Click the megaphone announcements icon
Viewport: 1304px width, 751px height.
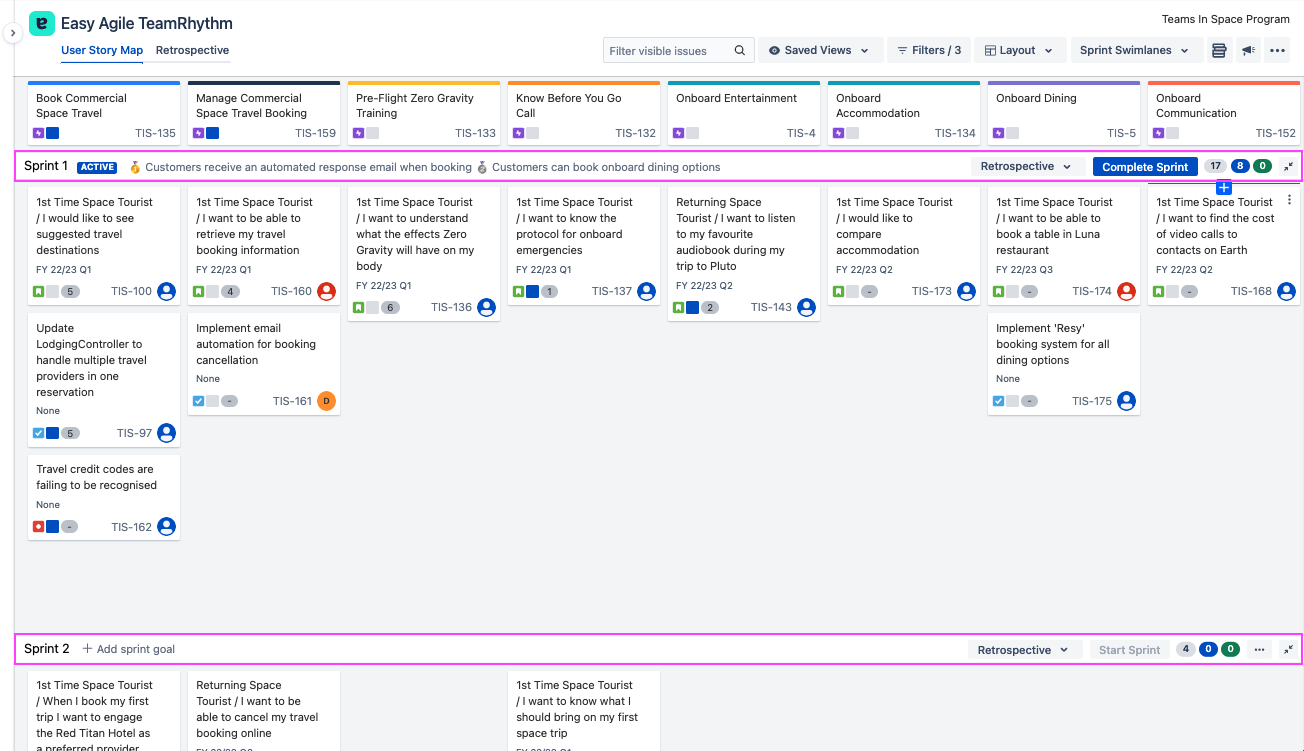pyautogui.click(x=1247, y=50)
